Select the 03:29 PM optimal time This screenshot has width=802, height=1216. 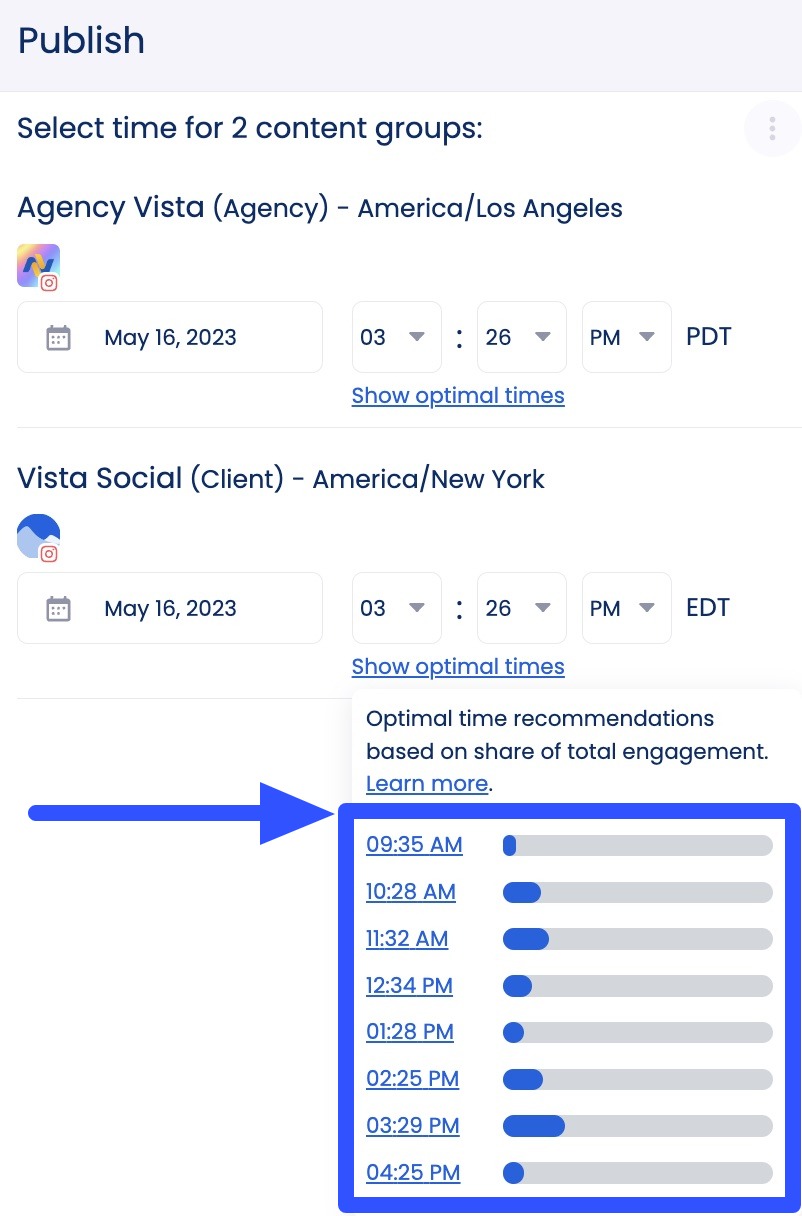(412, 1125)
